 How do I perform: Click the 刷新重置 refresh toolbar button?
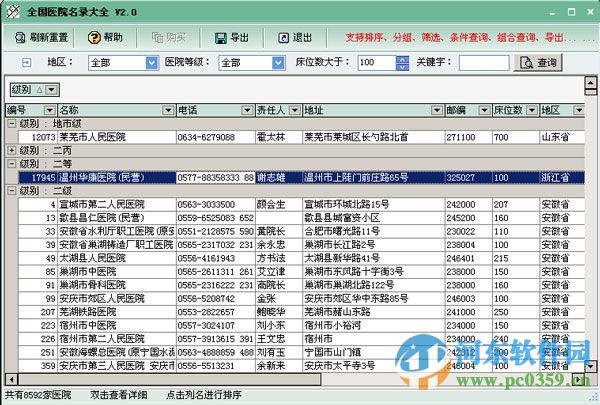pyautogui.click(x=41, y=38)
